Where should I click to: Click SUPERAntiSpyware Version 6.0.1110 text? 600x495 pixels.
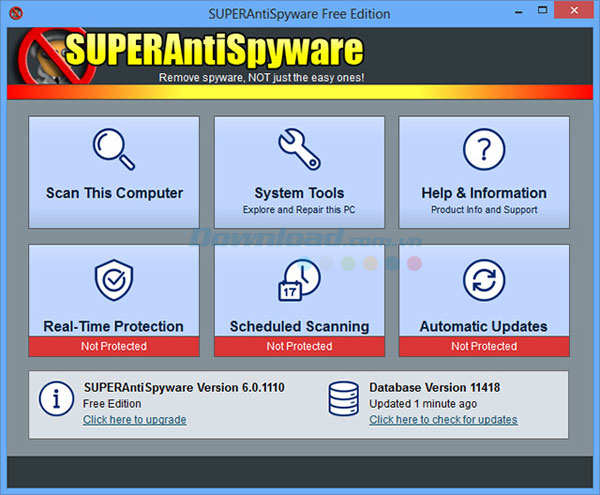[184, 388]
